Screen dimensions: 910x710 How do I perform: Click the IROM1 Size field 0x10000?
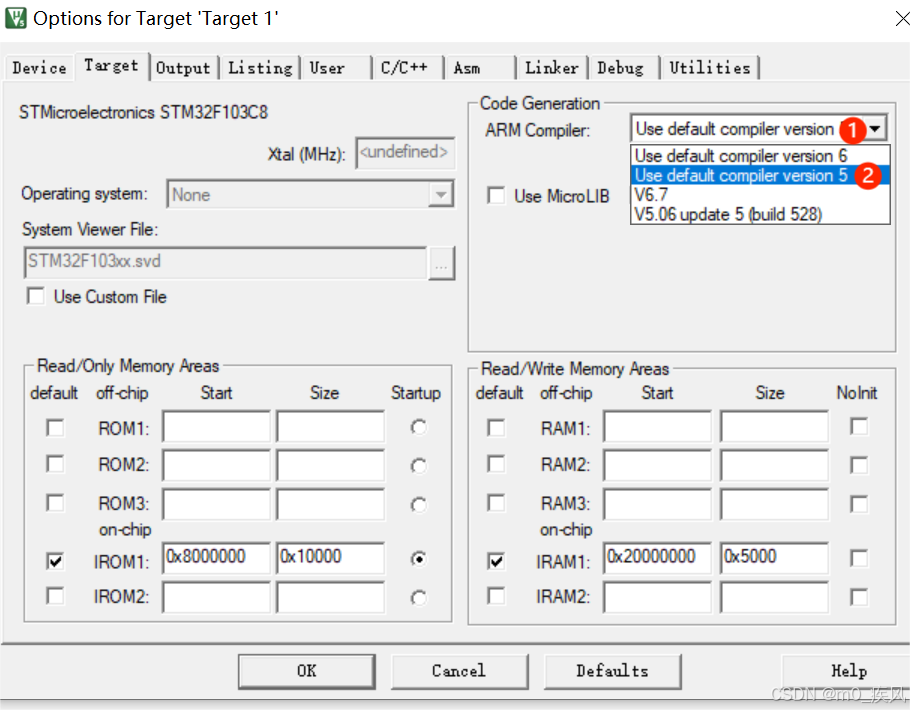tap(330, 557)
